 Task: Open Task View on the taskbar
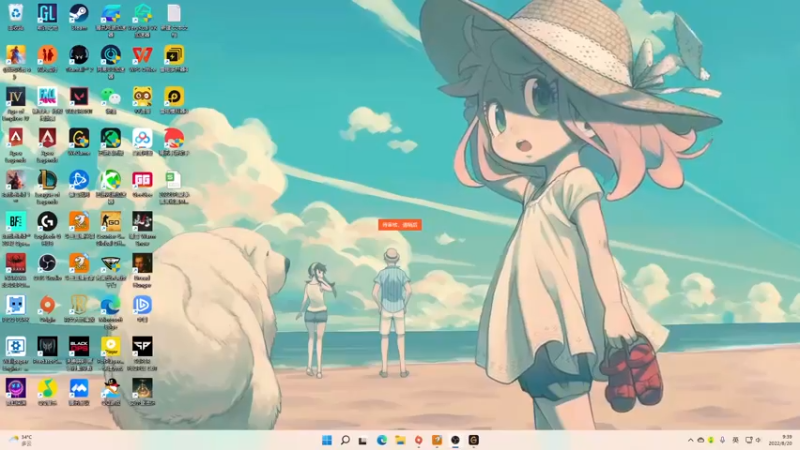363,440
